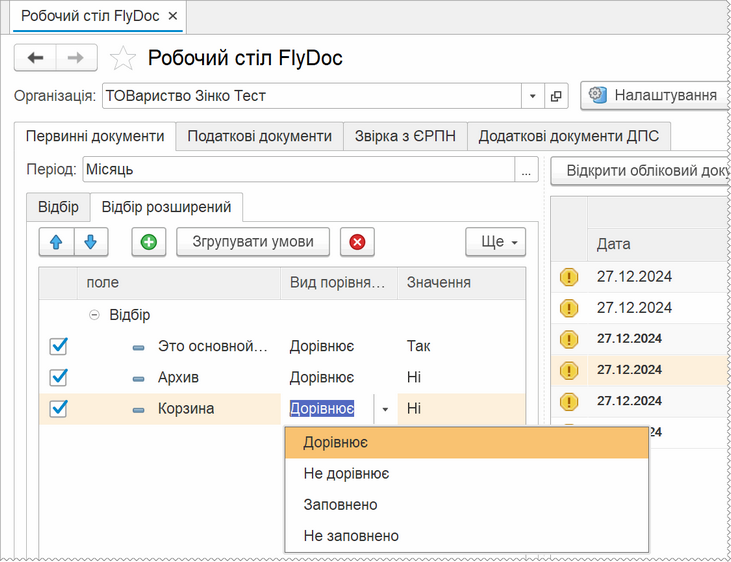Open the Організація dropdown list

533,96
